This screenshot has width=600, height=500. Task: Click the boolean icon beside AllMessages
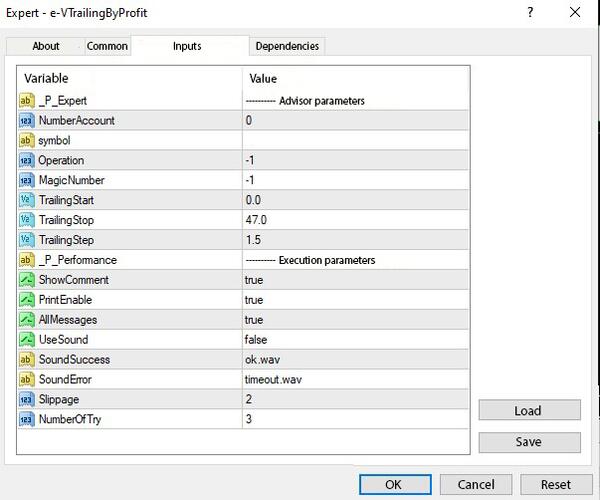click(x=26, y=319)
